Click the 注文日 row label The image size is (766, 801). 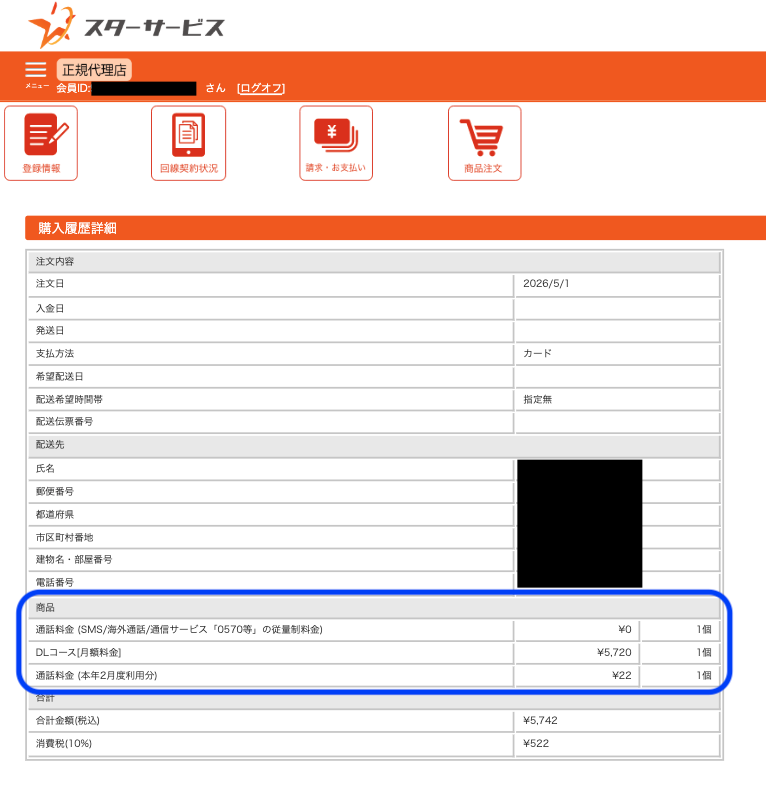tap(50, 284)
